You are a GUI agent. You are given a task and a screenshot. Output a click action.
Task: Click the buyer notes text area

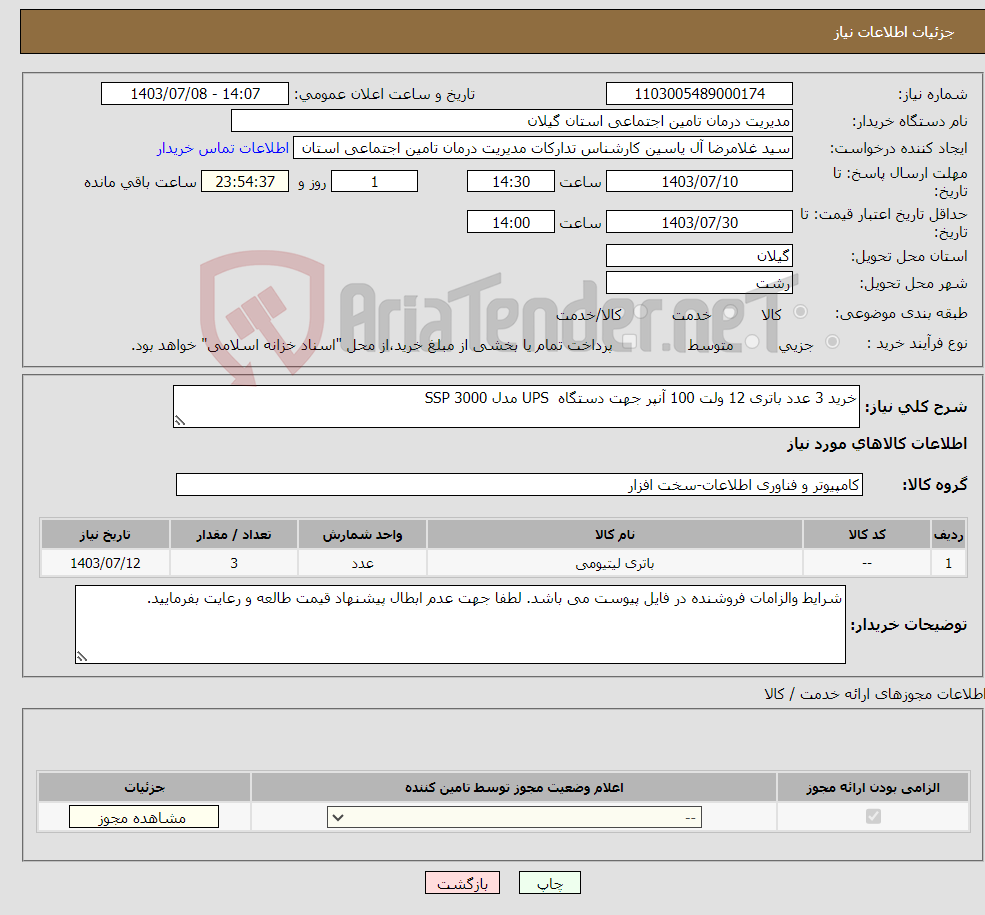click(x=460, y=624)
